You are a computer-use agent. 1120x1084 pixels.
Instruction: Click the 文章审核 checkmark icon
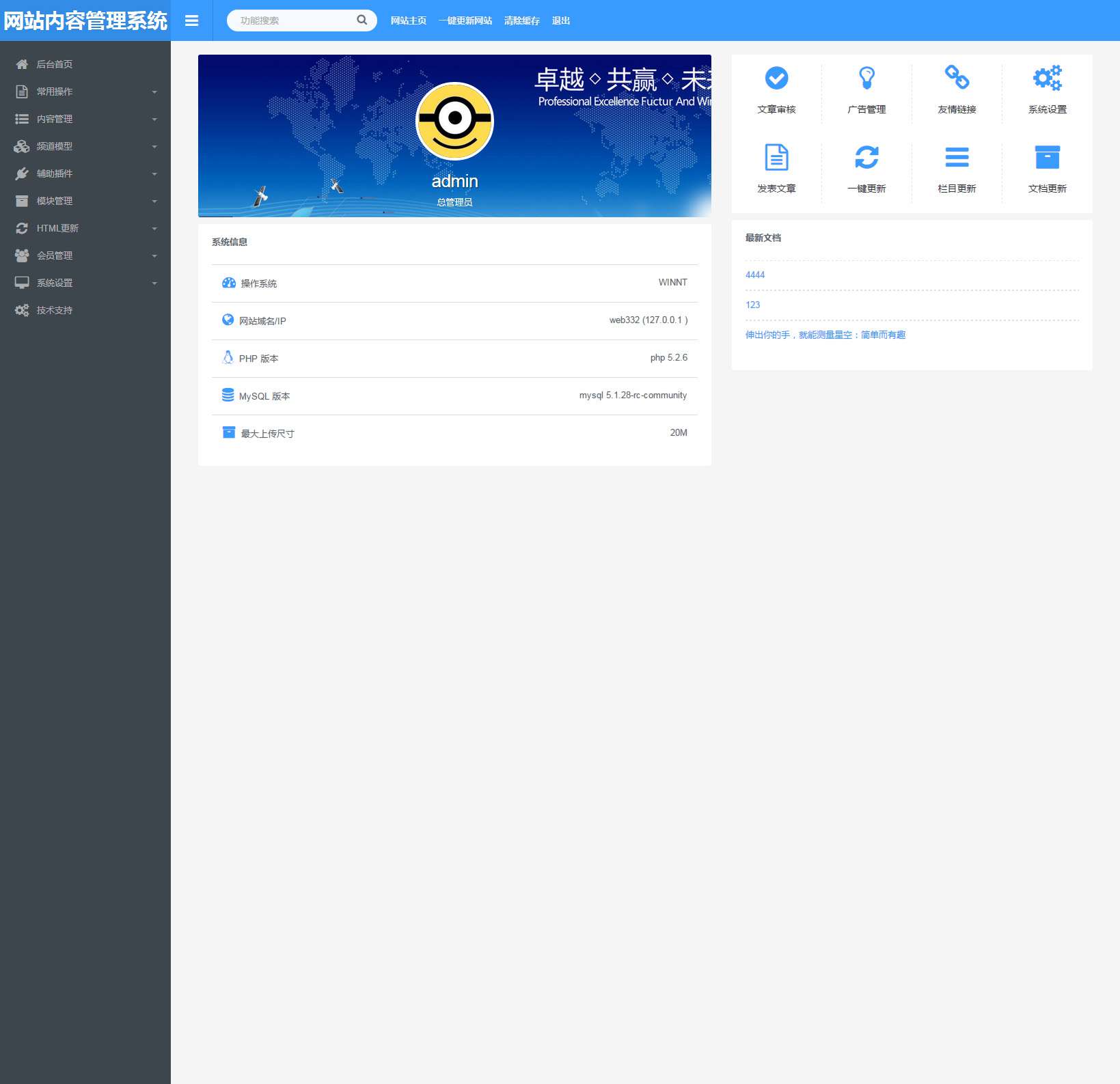click(776, 79)
